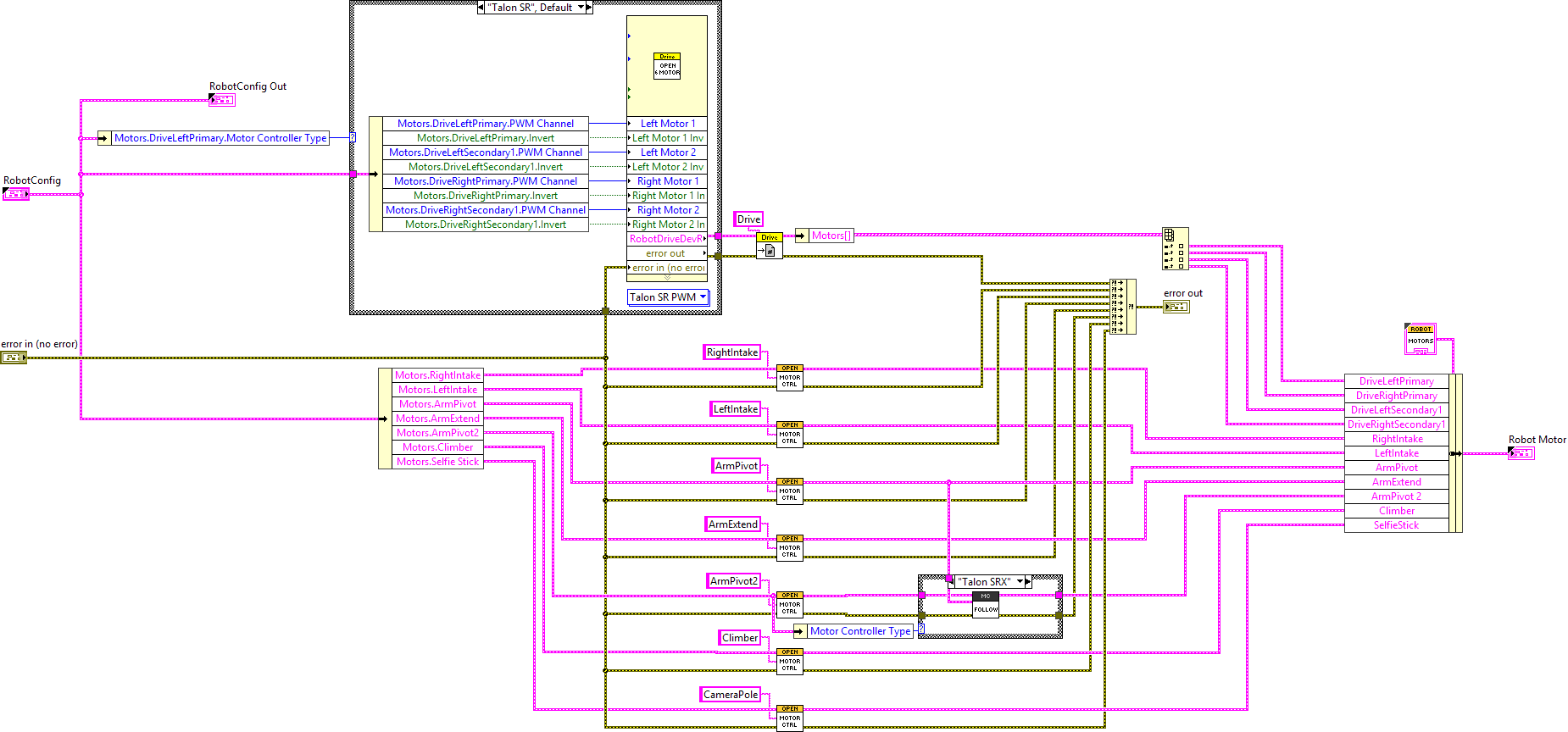Click the Drive refnum set VI icon
Screen dimensions: 1568x732
tap(769, 246)
